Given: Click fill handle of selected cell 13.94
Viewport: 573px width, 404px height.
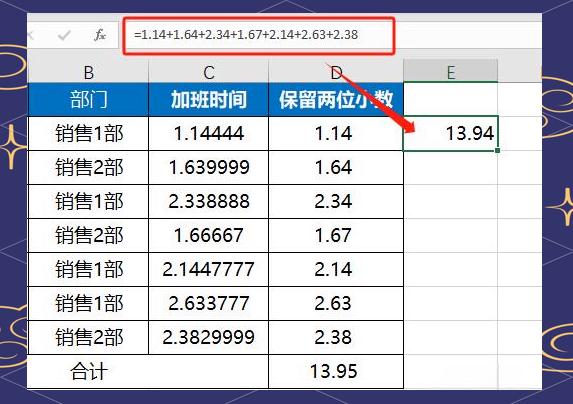Looking at the screenshot, I should pyautogui.click(x=497, y=150).
